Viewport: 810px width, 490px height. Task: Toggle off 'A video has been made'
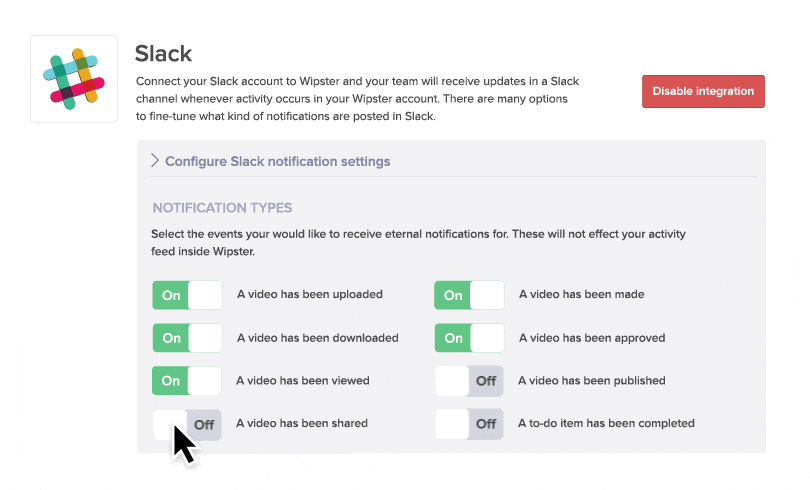(x=469, y=295)
